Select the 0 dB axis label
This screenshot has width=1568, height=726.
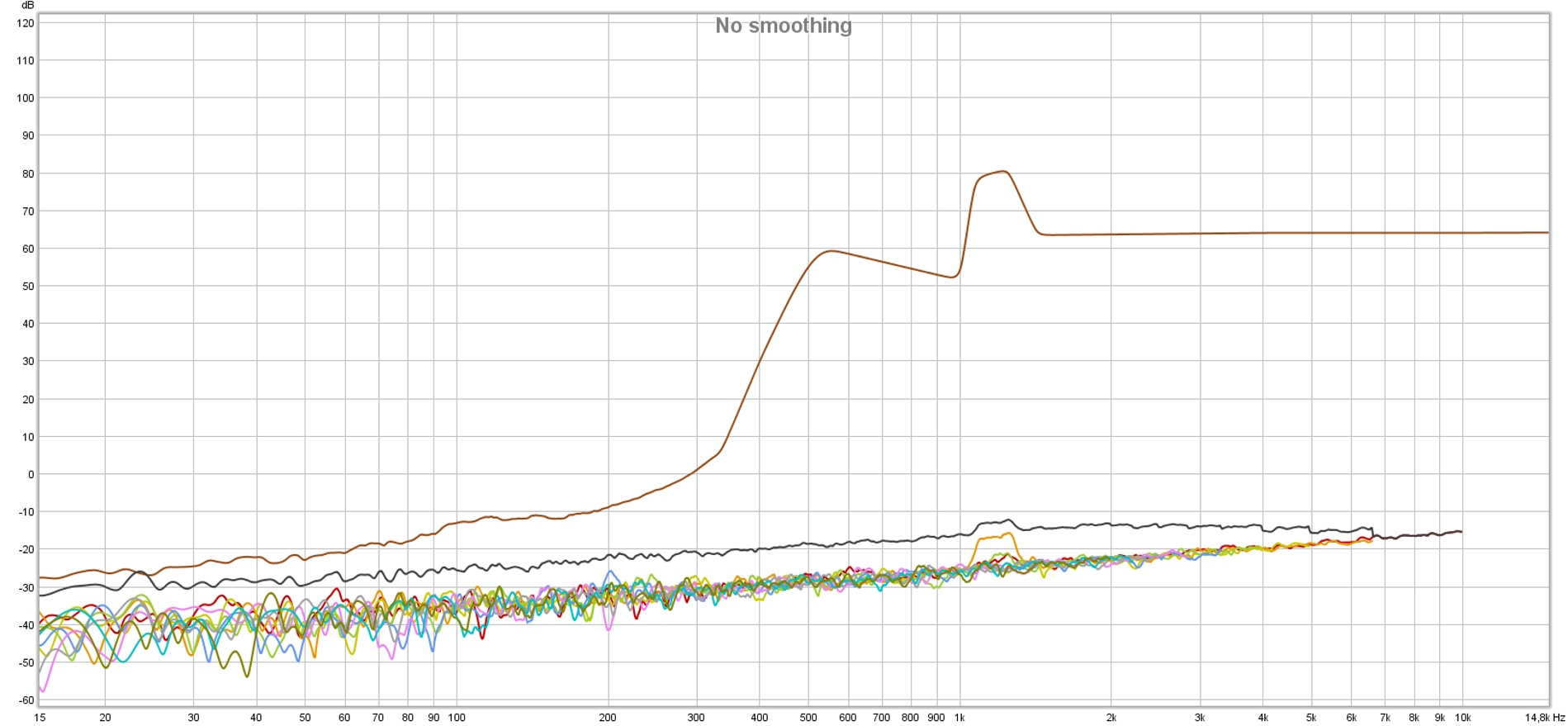[x=31, y=474]
